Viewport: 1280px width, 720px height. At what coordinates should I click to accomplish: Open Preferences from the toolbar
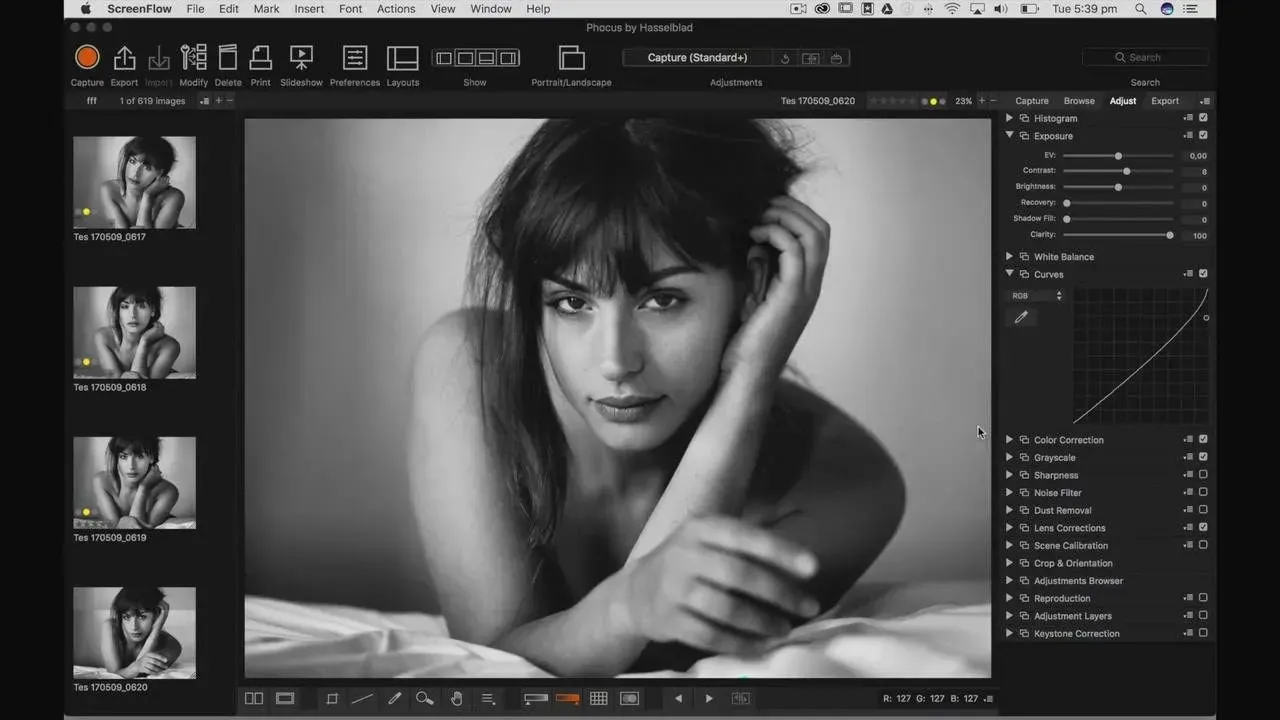[355, 57]
